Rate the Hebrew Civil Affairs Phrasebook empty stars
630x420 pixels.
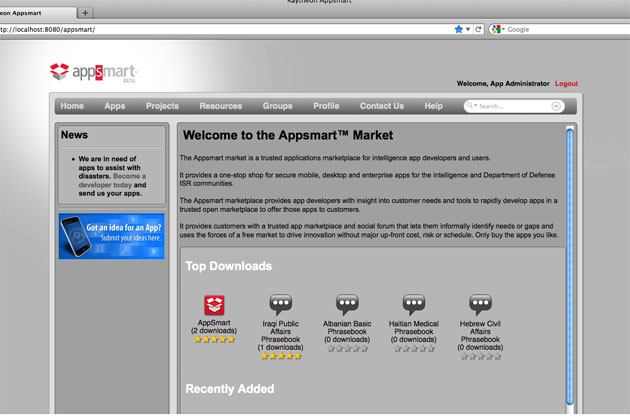(x=481, y=356)
